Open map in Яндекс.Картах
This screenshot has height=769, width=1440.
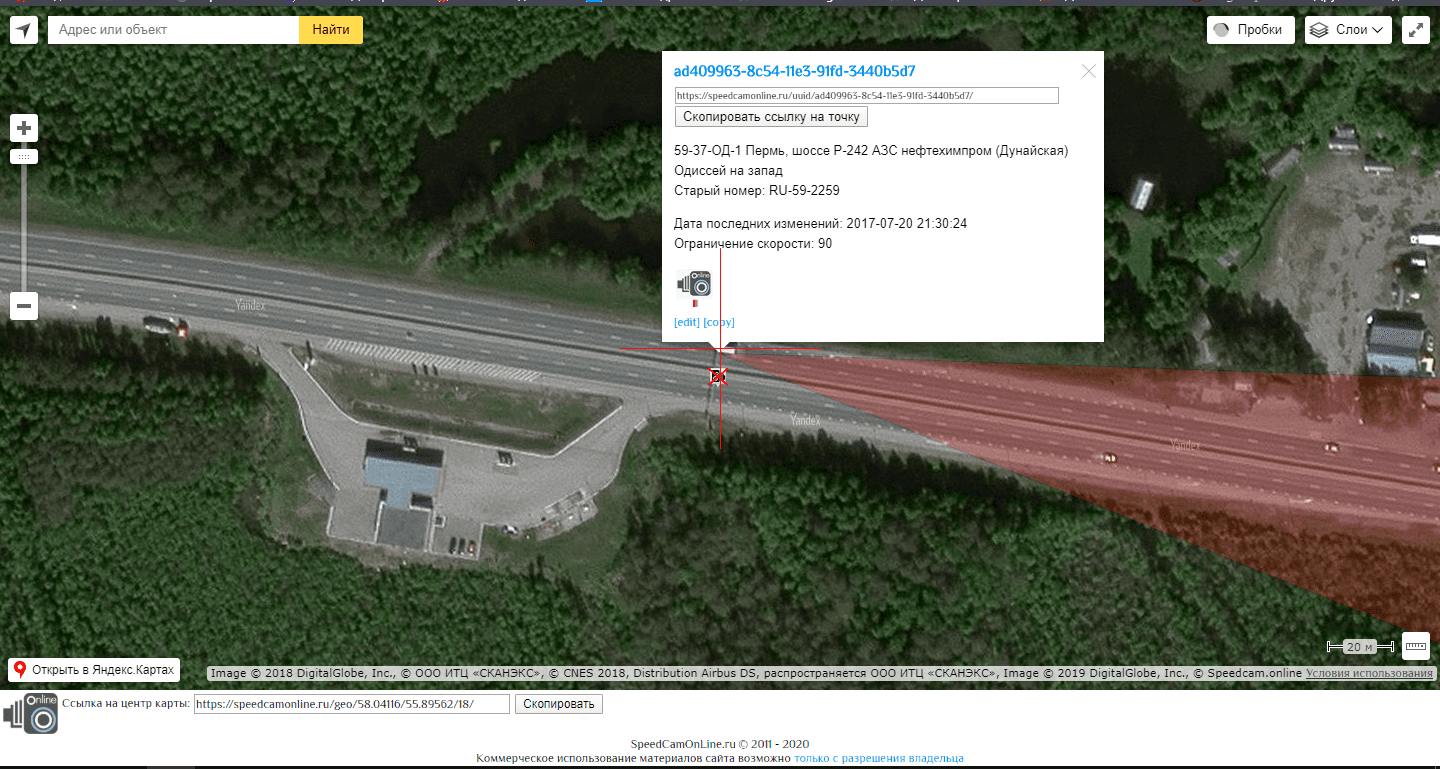point(94,669)
